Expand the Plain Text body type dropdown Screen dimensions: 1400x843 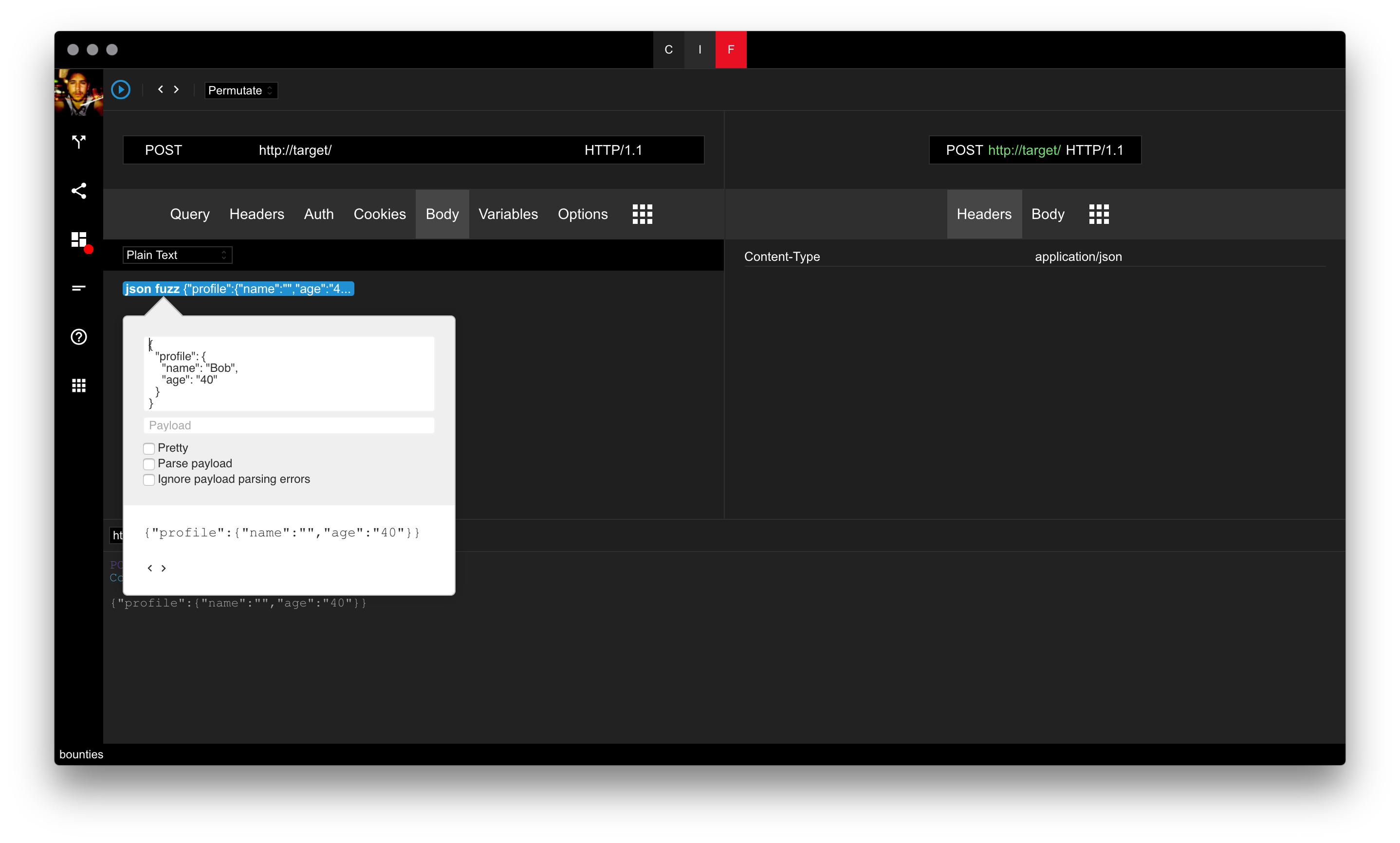tap(177, 255)
